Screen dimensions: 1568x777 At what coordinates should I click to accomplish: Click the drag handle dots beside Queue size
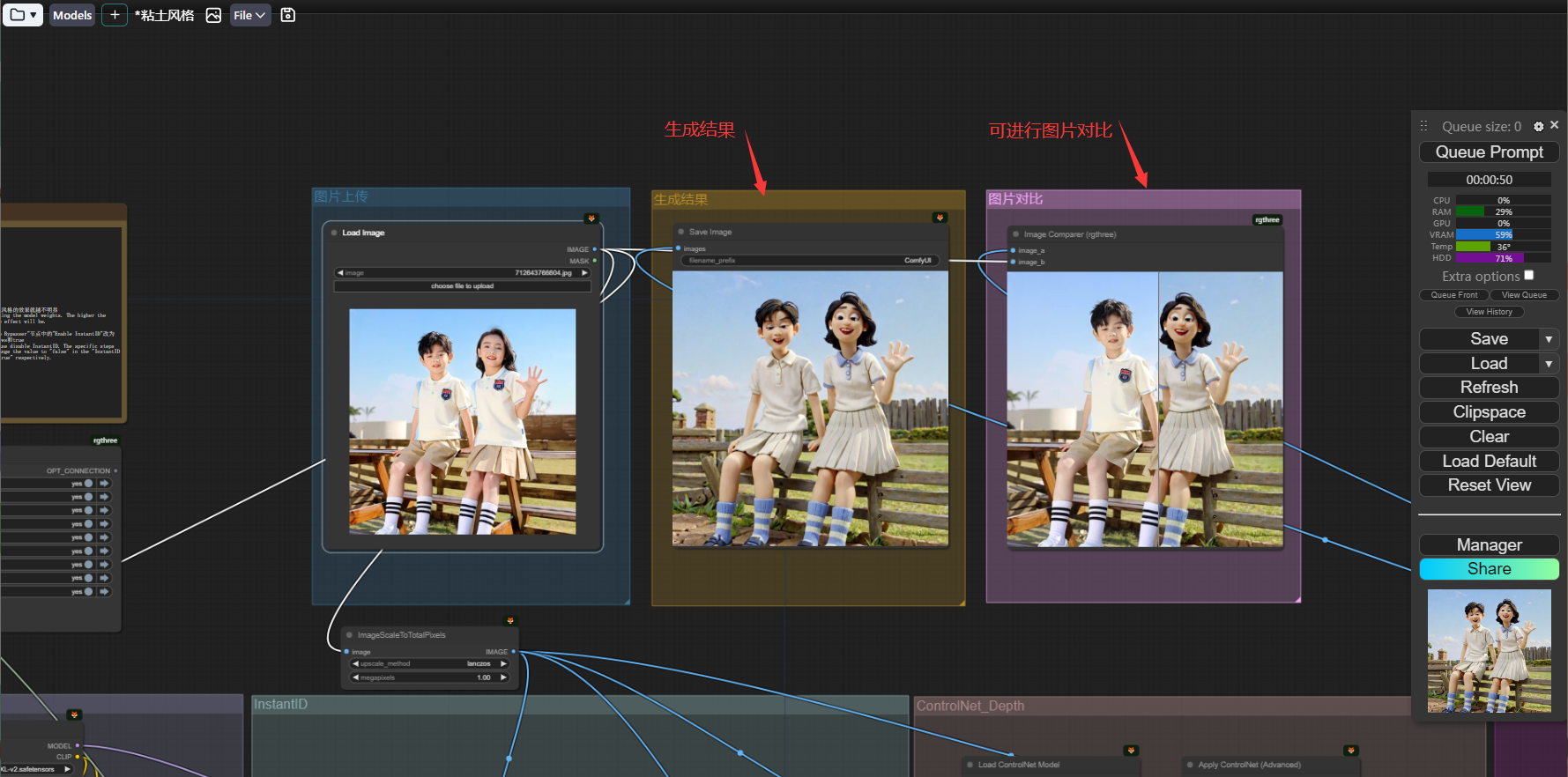coord(1423,126)
